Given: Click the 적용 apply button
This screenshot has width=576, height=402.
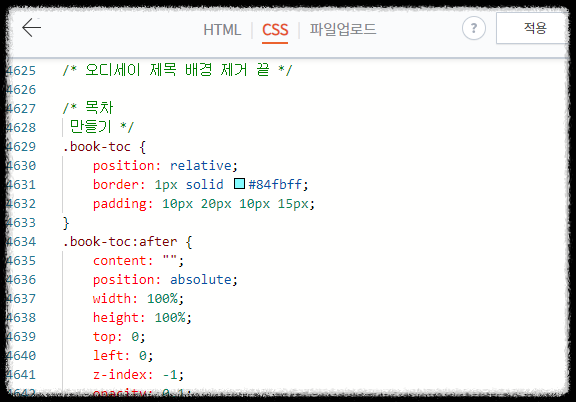Looking at the screenshot, I should 533,28.
